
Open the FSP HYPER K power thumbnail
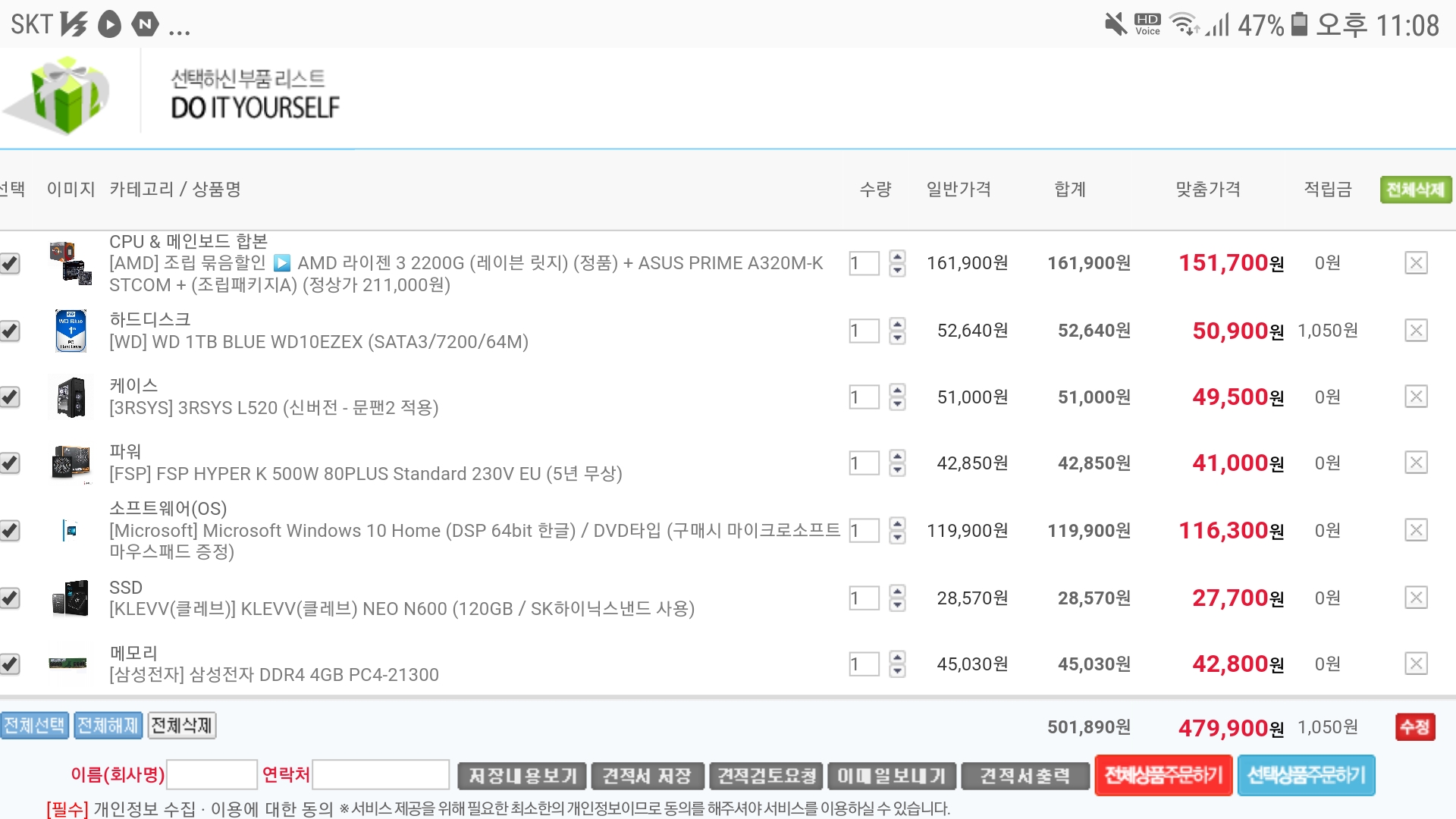[71, 463]
